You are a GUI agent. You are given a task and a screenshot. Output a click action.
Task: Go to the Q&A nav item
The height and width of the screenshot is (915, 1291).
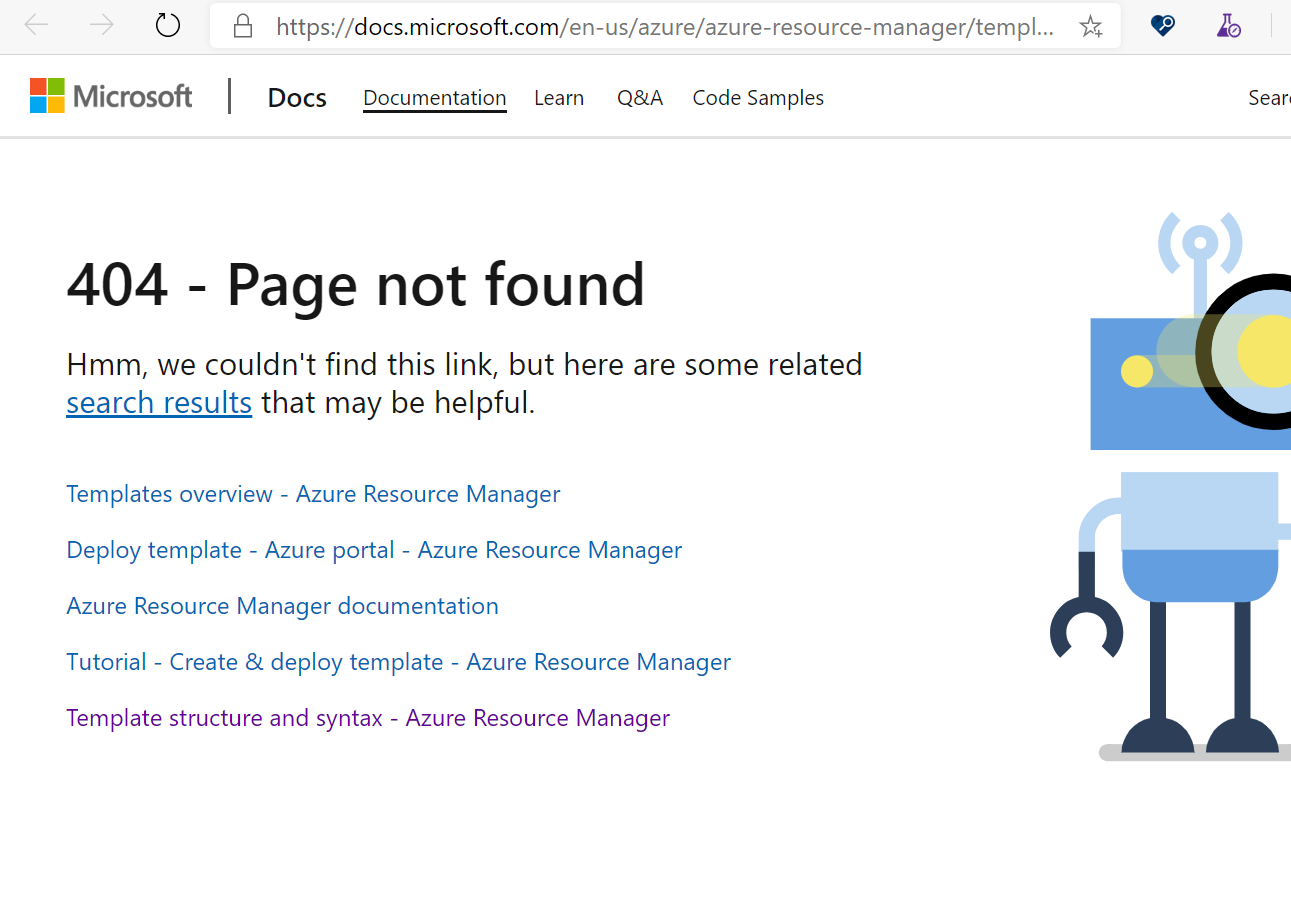point(640,98)
